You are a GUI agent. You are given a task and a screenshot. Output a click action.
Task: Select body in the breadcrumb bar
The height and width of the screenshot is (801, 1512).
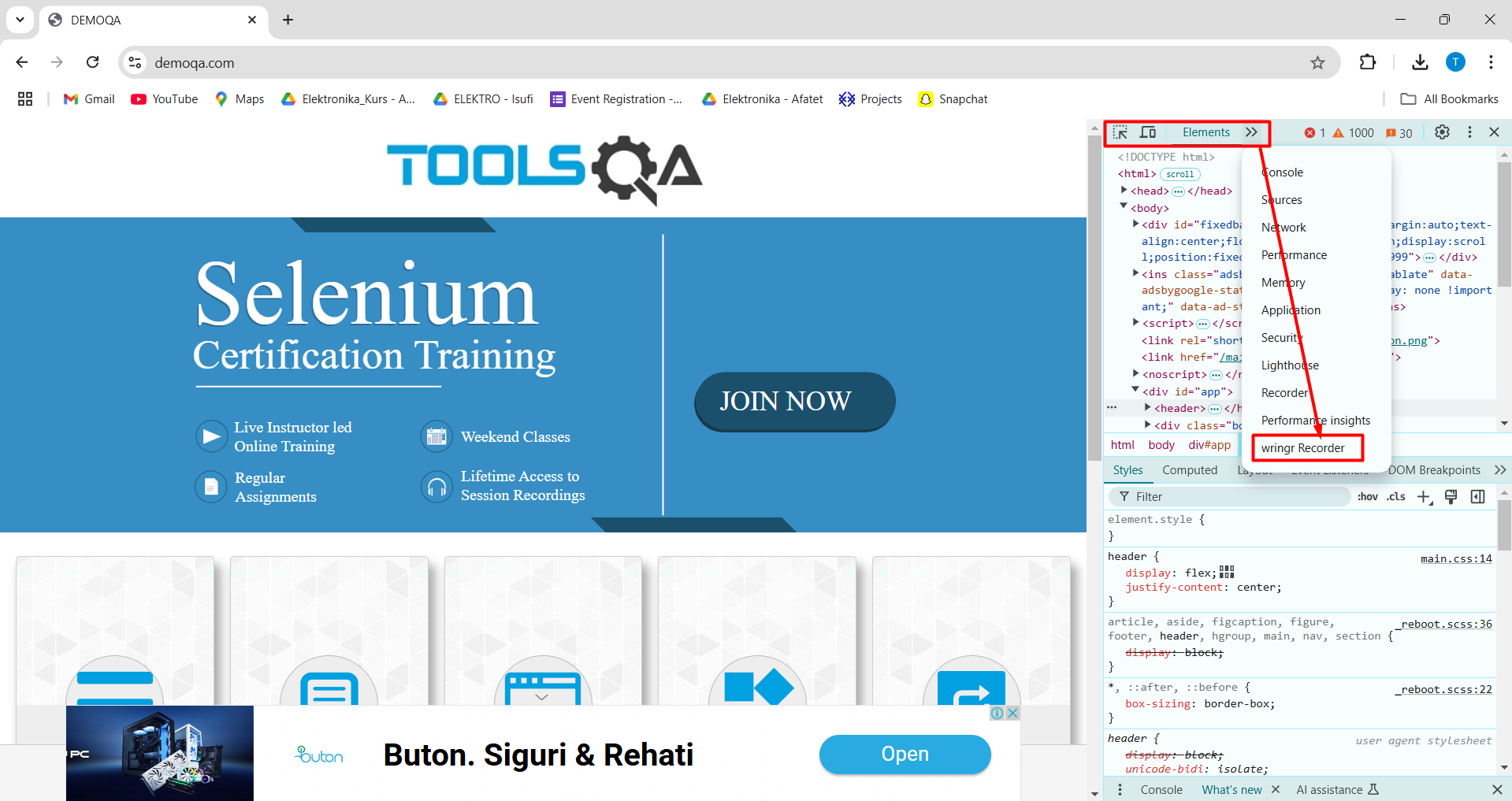click(1161, 445)
